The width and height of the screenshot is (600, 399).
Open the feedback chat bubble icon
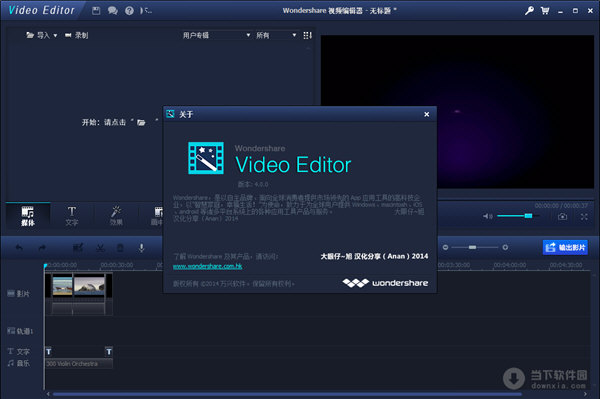[112, 11]
